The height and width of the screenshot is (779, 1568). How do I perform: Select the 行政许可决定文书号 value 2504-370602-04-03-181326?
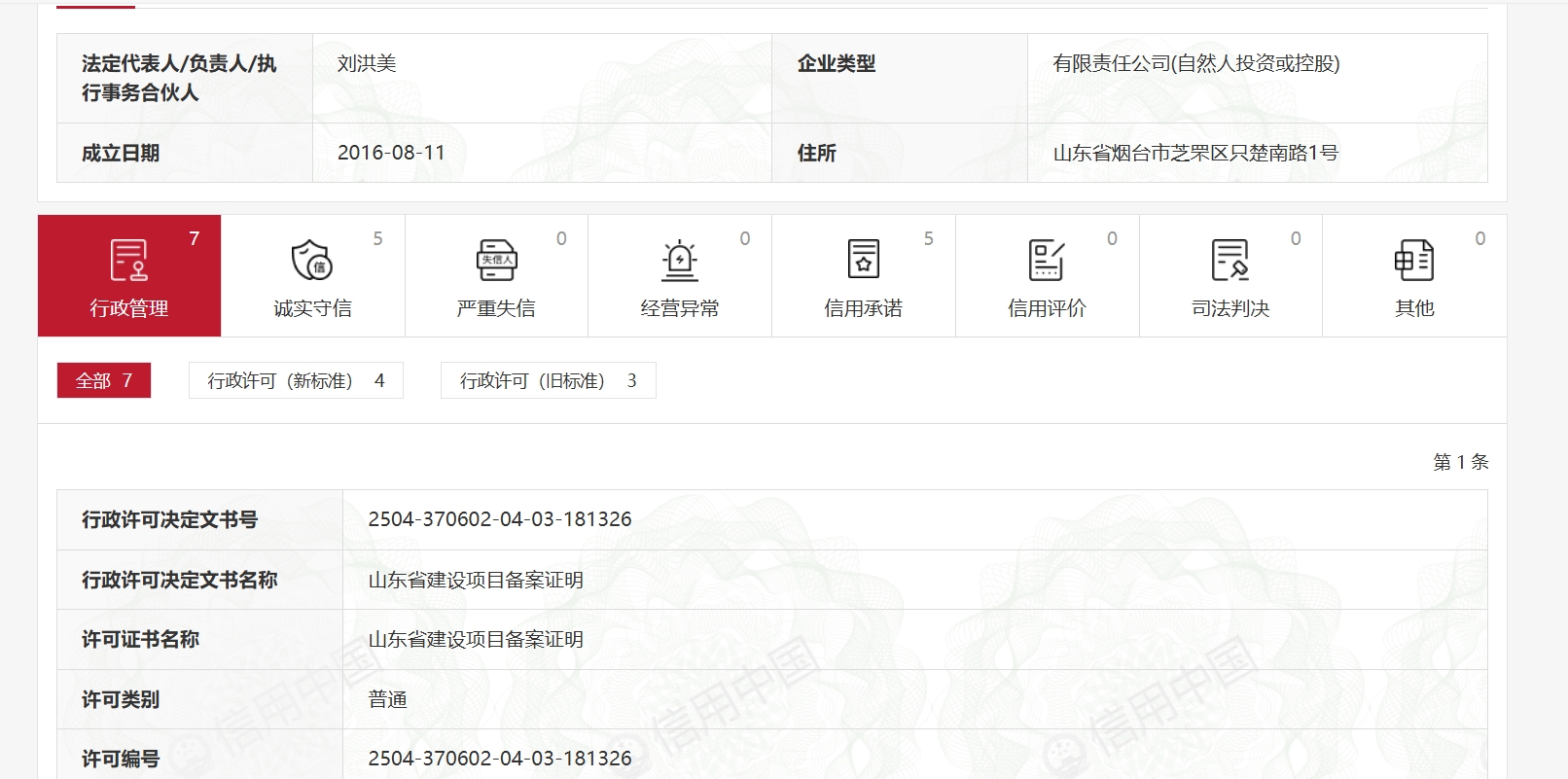tap(500, 519)
